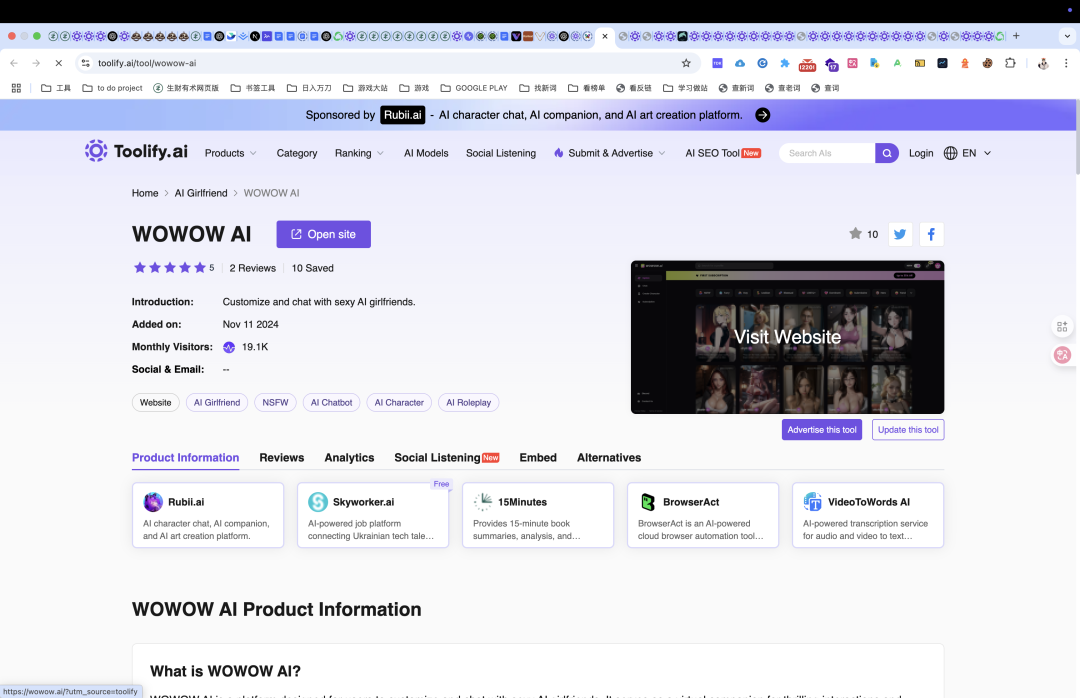Open AI Models in navigation
The width and height of the screenshot is (1080, 698).
(426, 153)
